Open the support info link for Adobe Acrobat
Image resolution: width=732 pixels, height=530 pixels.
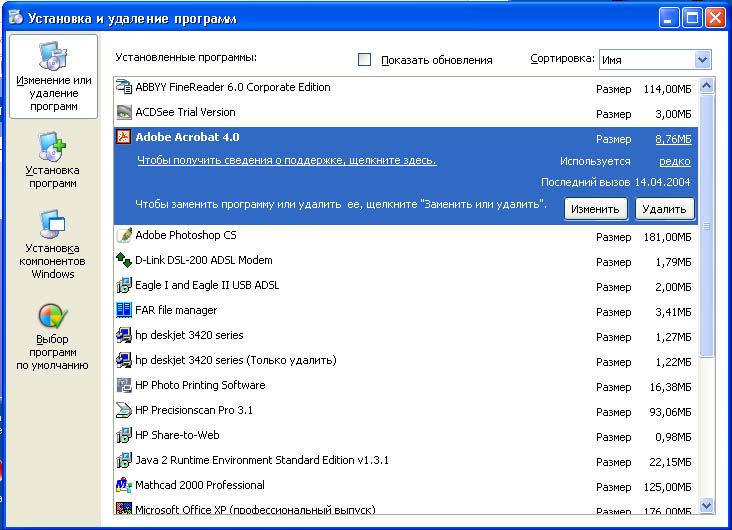[x=287, y=160]
